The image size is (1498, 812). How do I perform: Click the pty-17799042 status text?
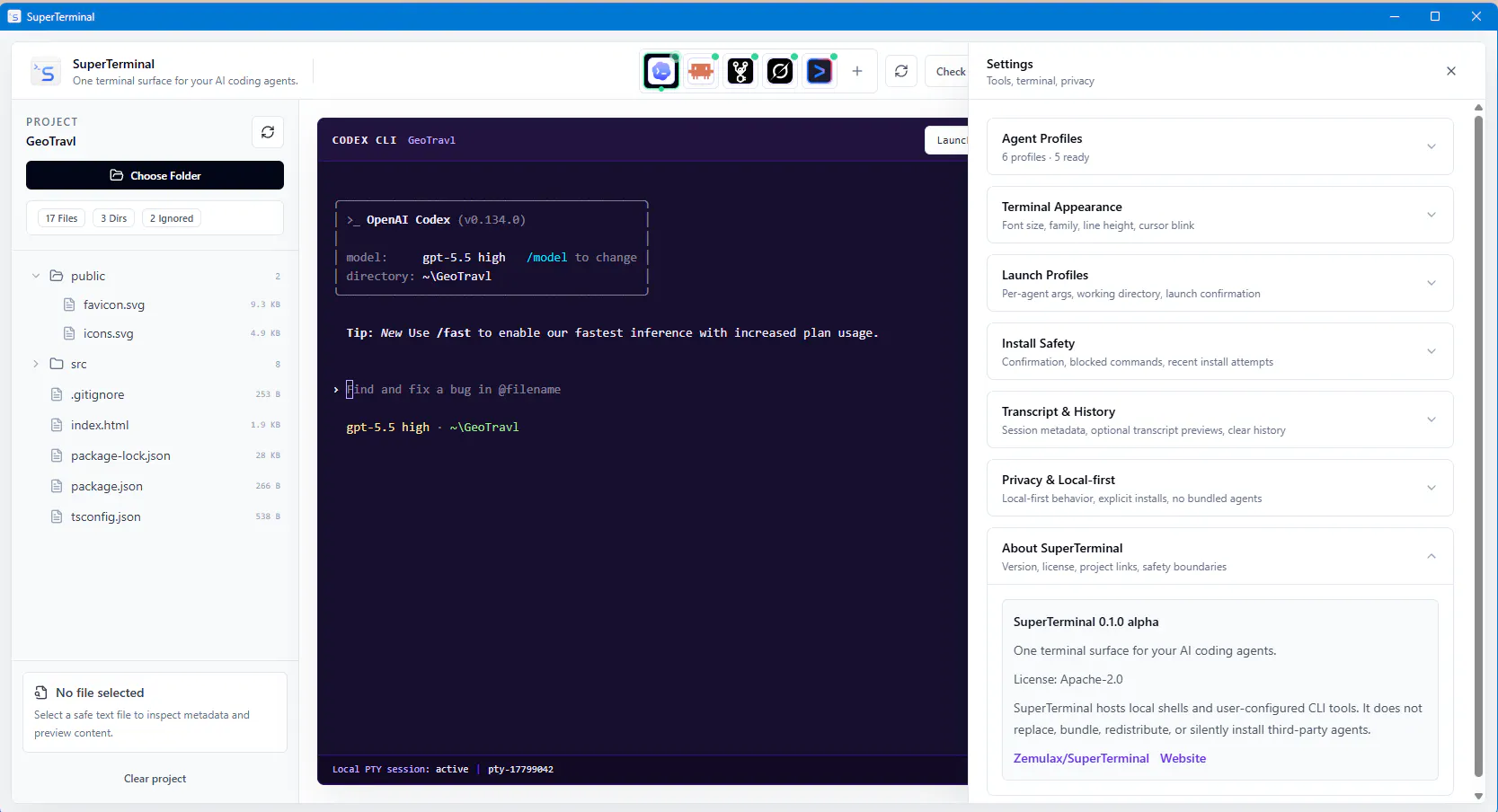[520, 769]
